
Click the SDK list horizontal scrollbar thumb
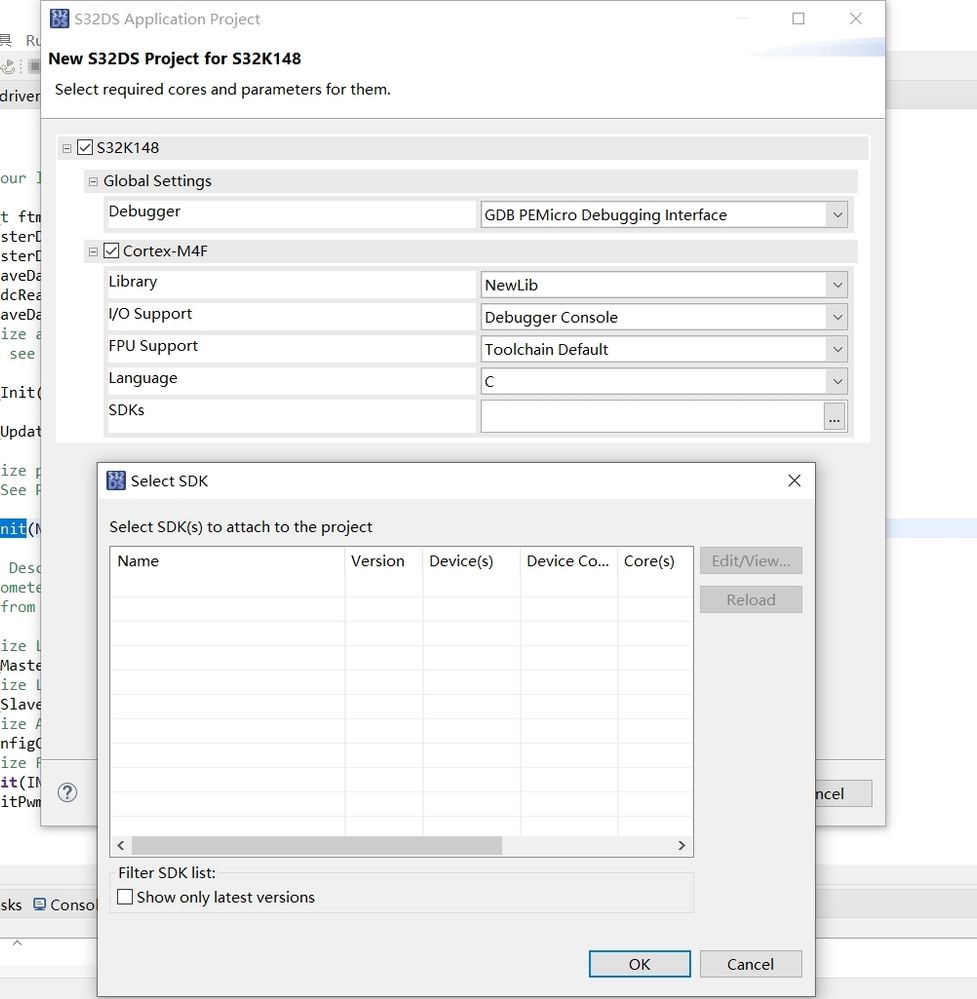317,845
